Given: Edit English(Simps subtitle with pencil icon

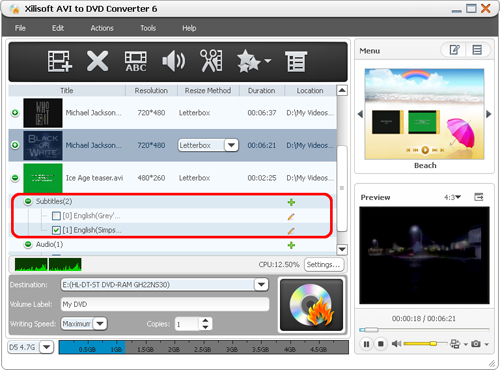Looking at the screenshot, I should [x=291, y=231].
